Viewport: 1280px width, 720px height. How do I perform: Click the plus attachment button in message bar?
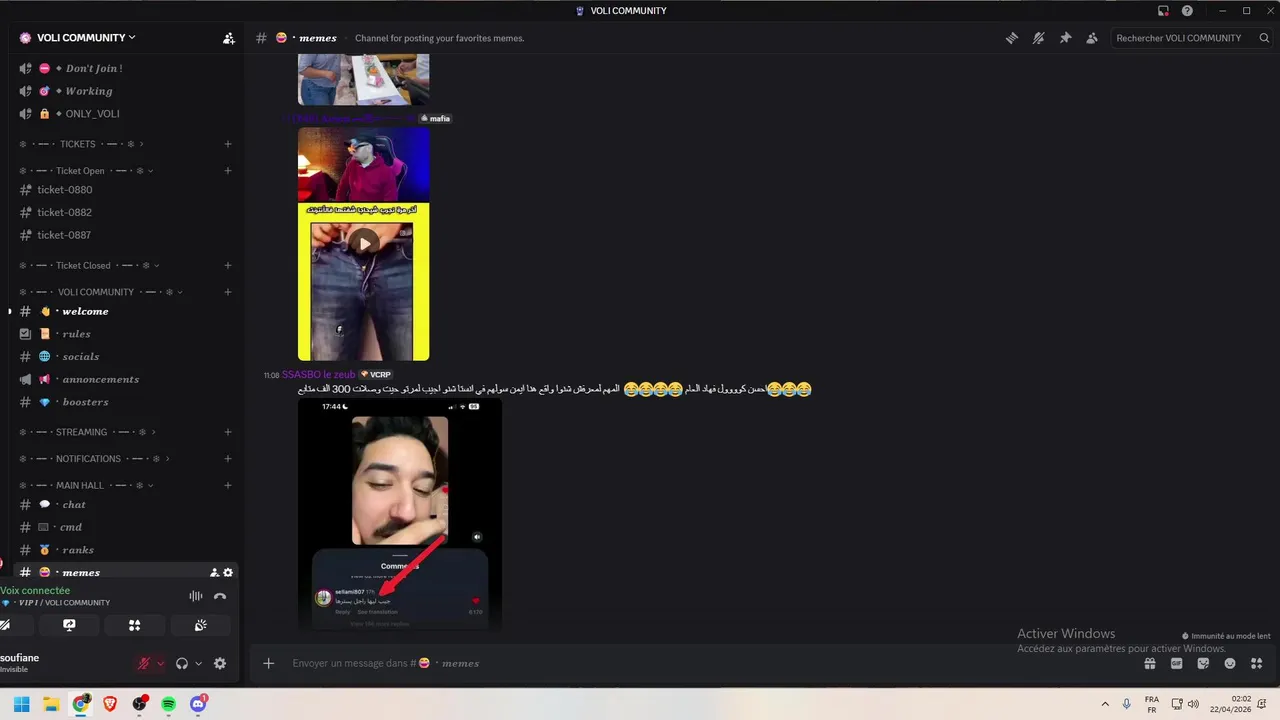(x=268, y=663)
